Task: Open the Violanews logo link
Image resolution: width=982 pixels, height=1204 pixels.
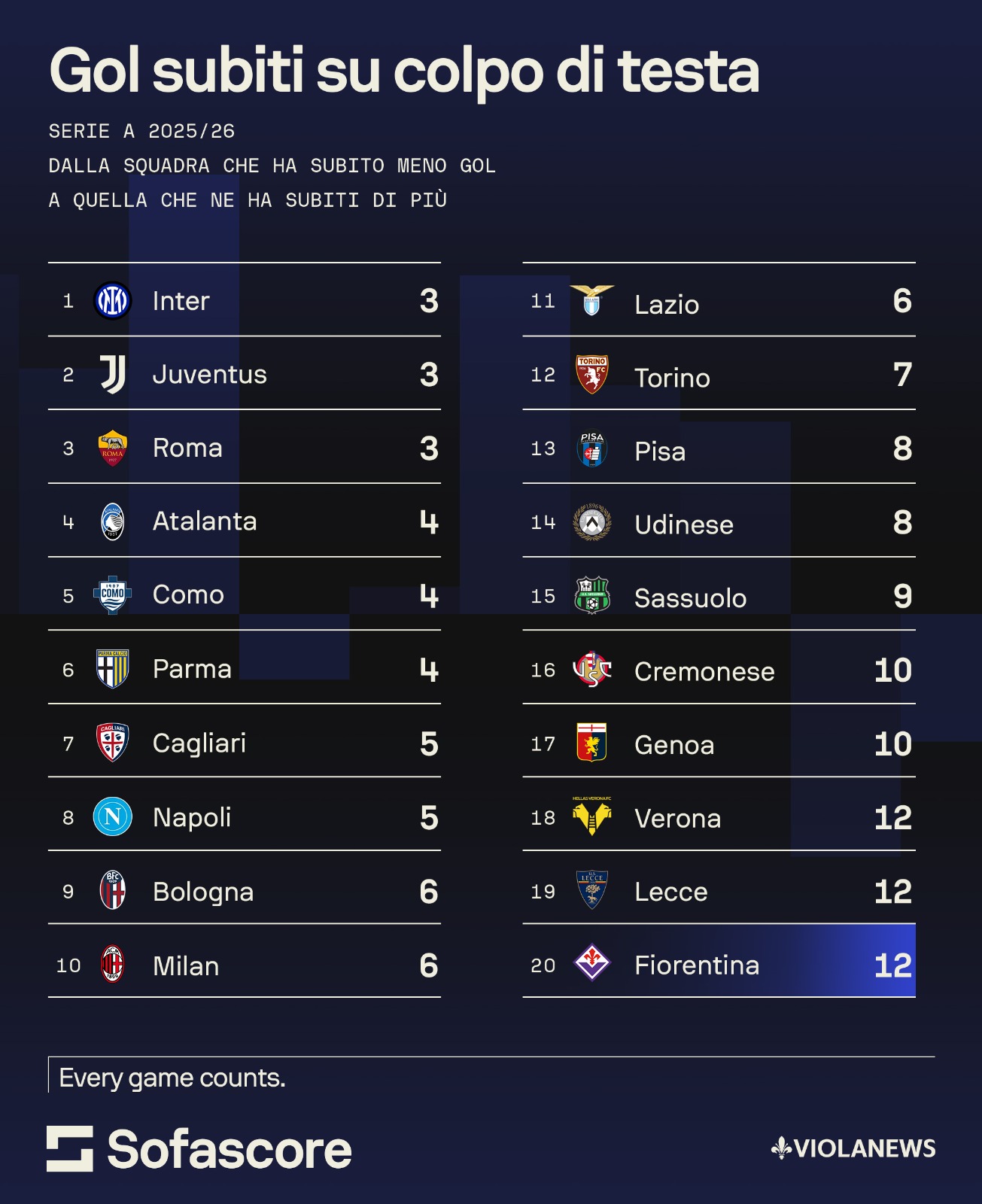Action: (x=854, y=1148)
